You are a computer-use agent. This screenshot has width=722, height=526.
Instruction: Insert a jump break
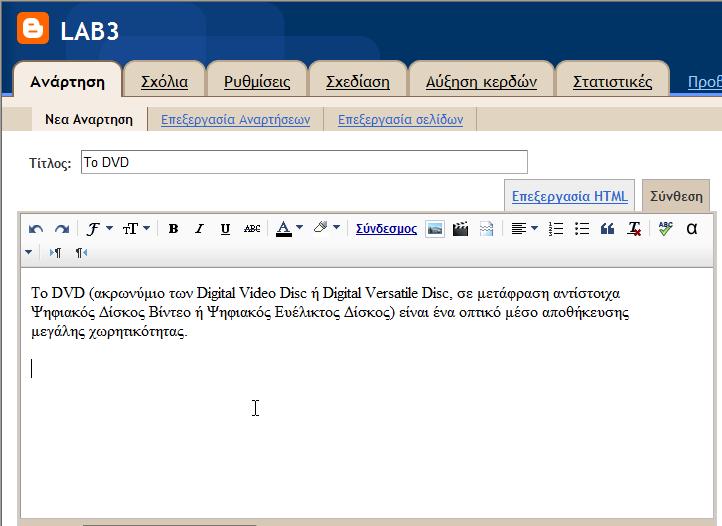pos(486,229)
